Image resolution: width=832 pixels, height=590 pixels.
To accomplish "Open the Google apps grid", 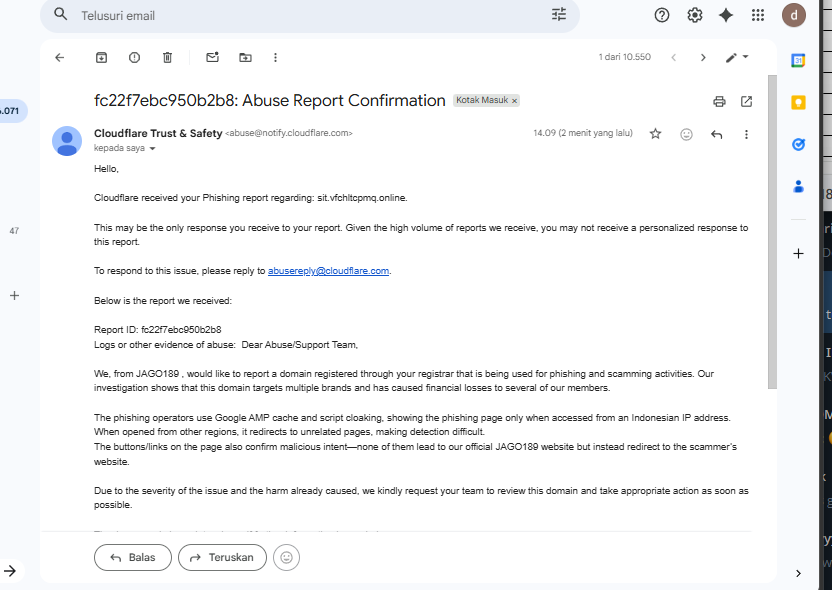I will pyautogui.click(x=758, y=15).
